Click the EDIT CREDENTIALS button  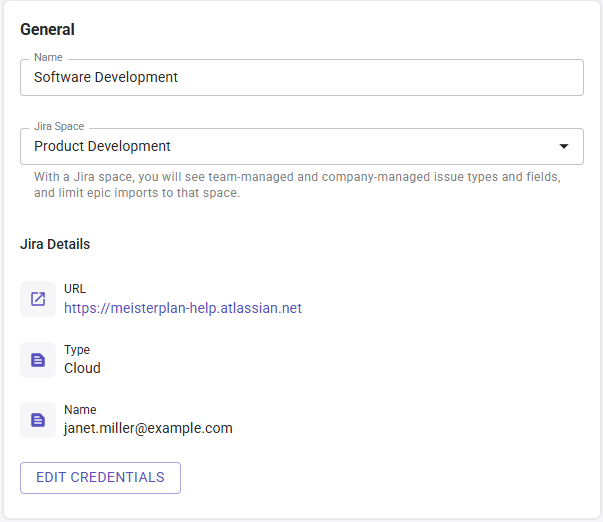(x=100, y=478)
